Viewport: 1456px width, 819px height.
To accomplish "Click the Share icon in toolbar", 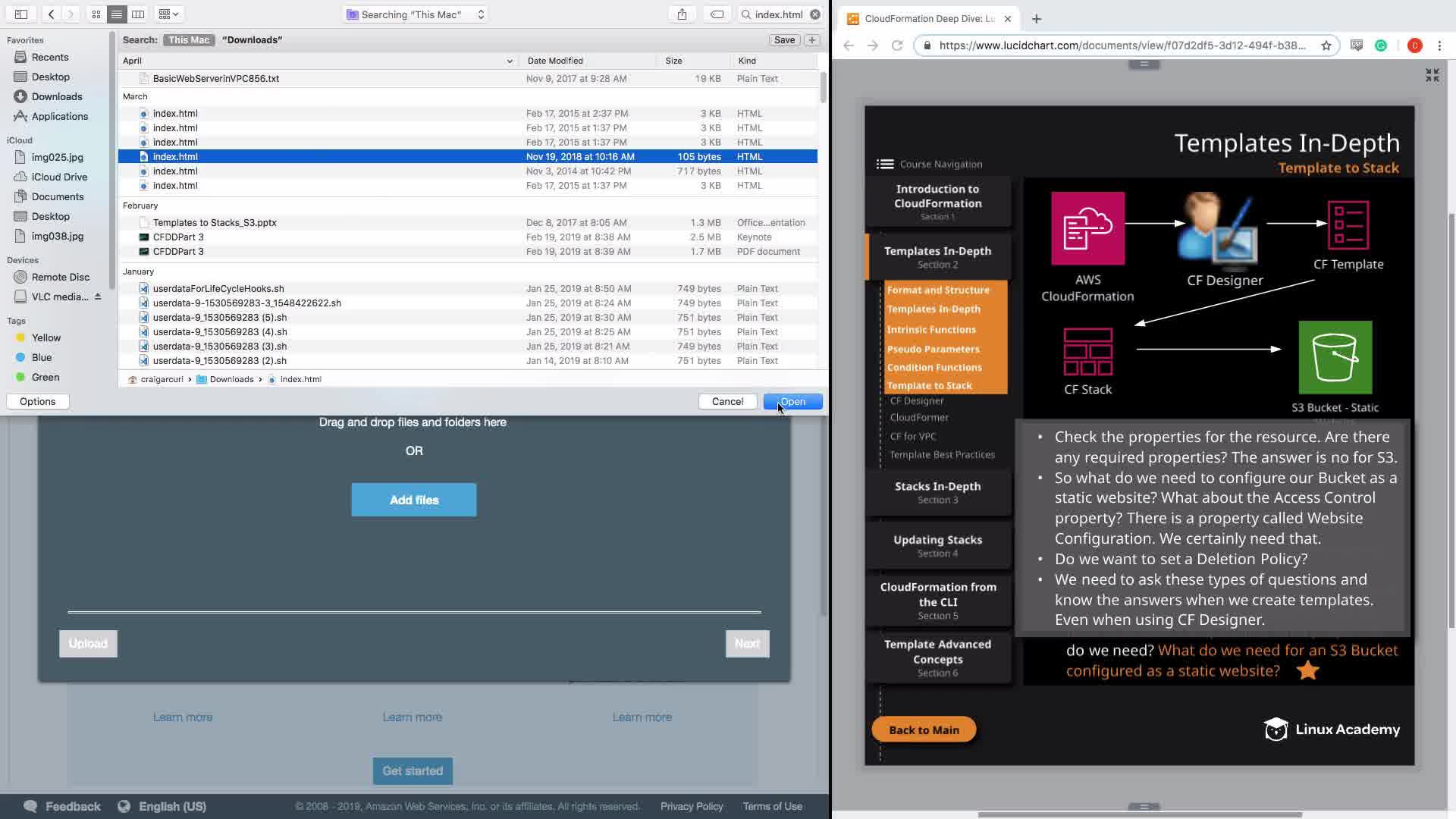I will (682, 14).
